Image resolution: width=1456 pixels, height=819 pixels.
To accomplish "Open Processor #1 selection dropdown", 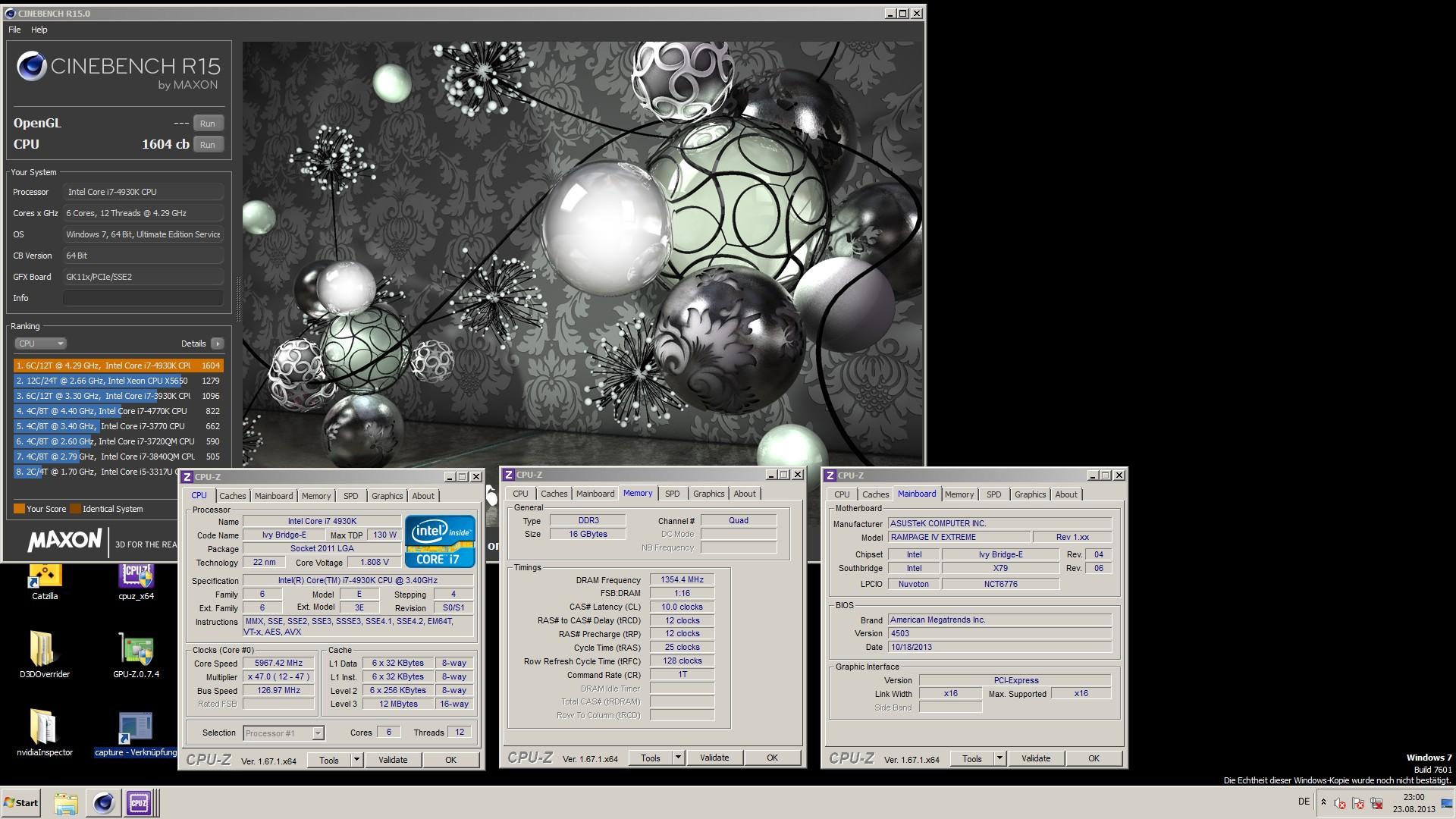I will (284, 733).
